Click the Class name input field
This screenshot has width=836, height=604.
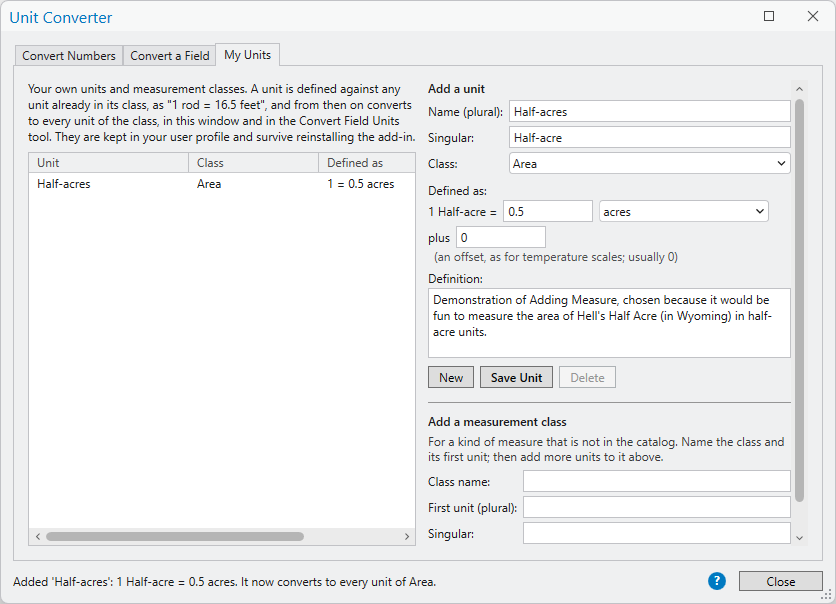[656, 481]
